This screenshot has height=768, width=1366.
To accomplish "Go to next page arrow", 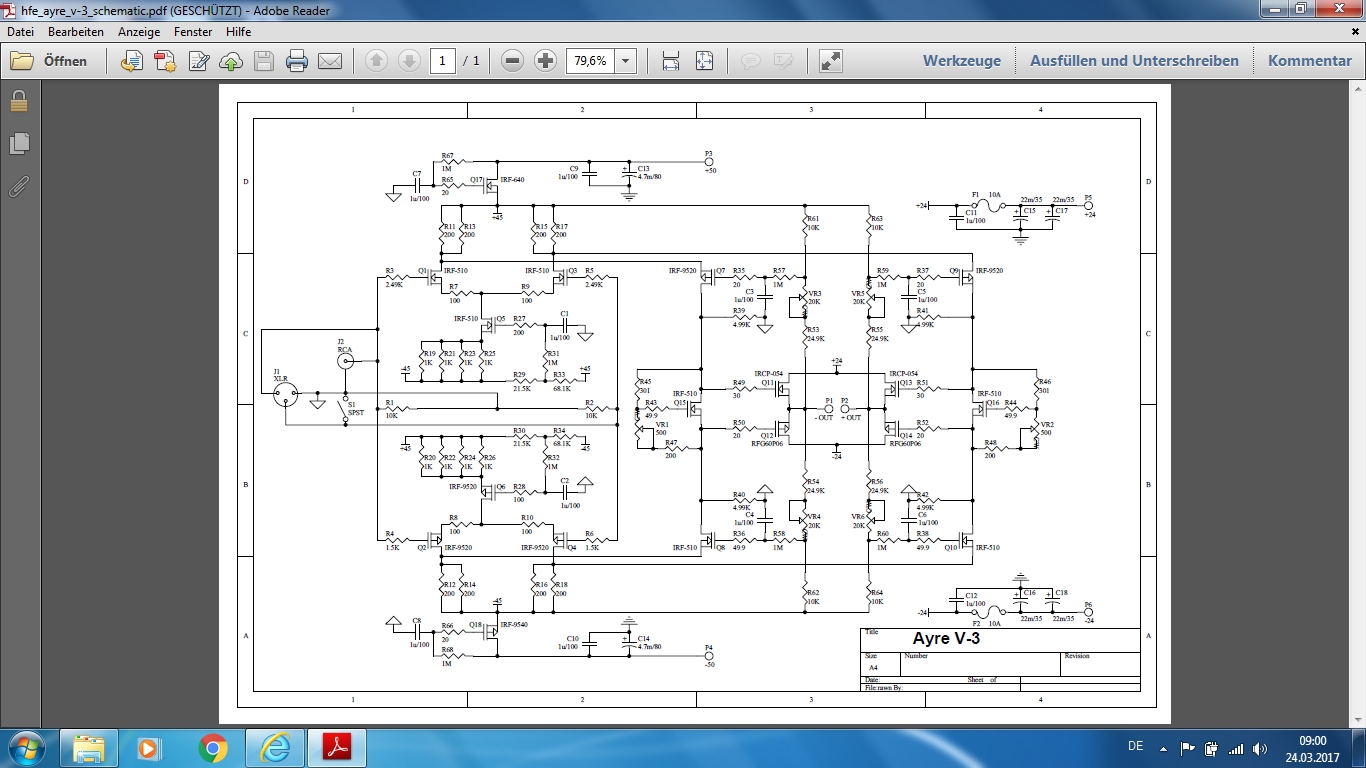I will tap(409, 61).
